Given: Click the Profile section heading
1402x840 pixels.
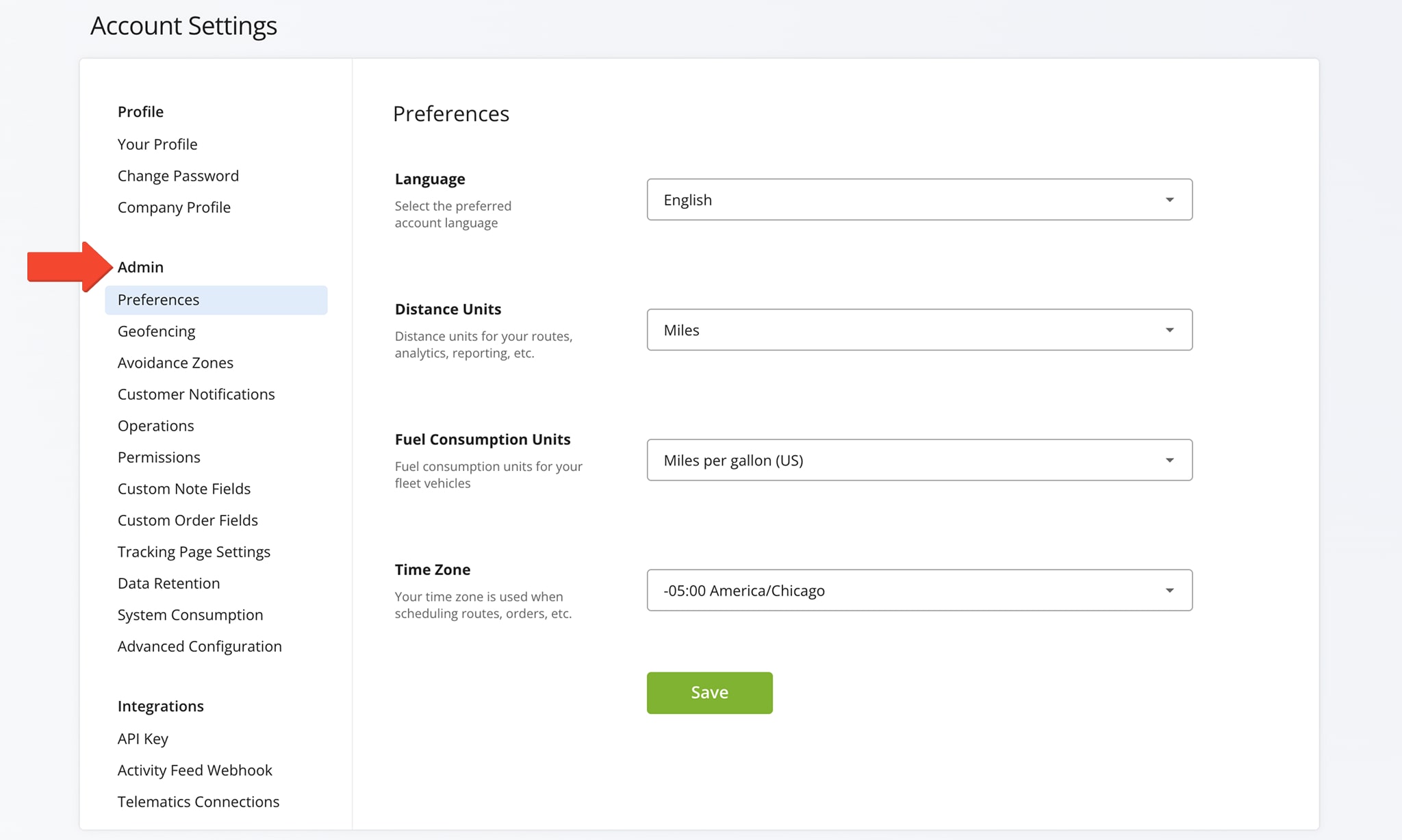Looking at the screenshot, I should coord(140,111).
